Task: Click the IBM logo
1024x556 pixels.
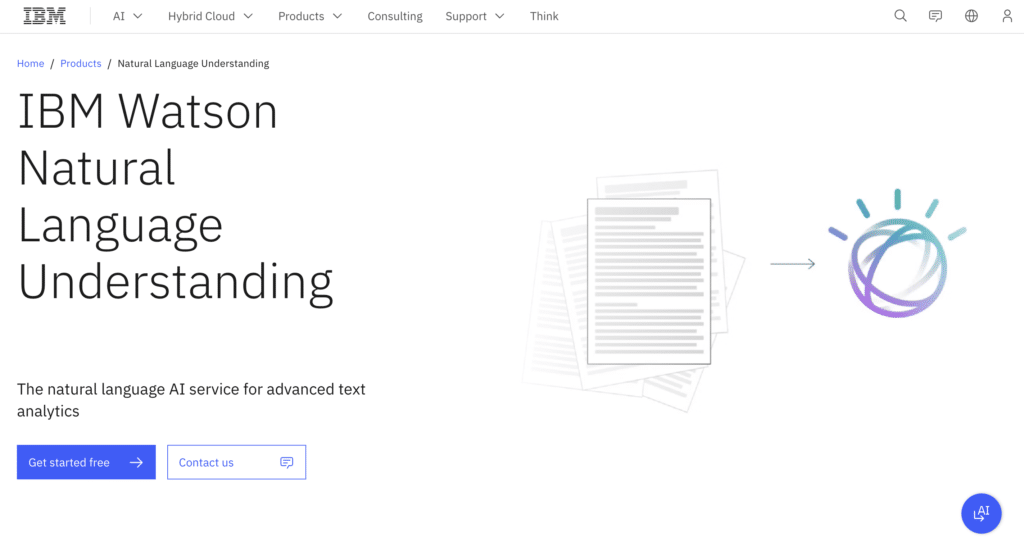Action: pyautogui.click(x=44, y=16)
